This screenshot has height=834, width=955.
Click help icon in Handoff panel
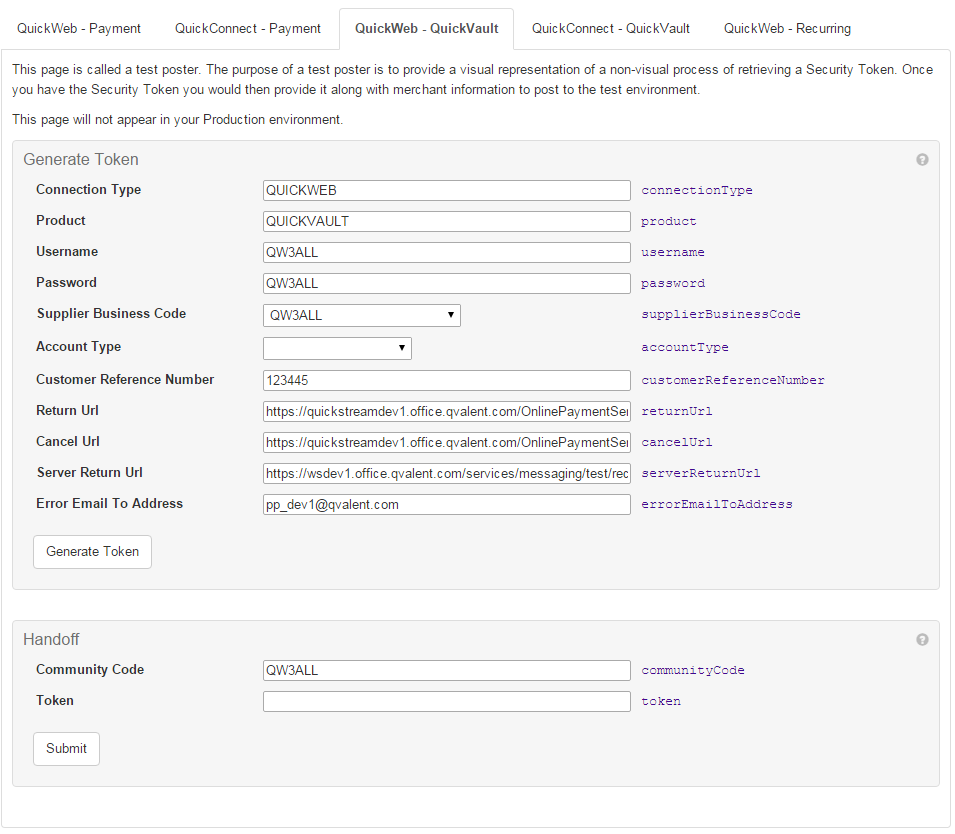click(922, 640)
